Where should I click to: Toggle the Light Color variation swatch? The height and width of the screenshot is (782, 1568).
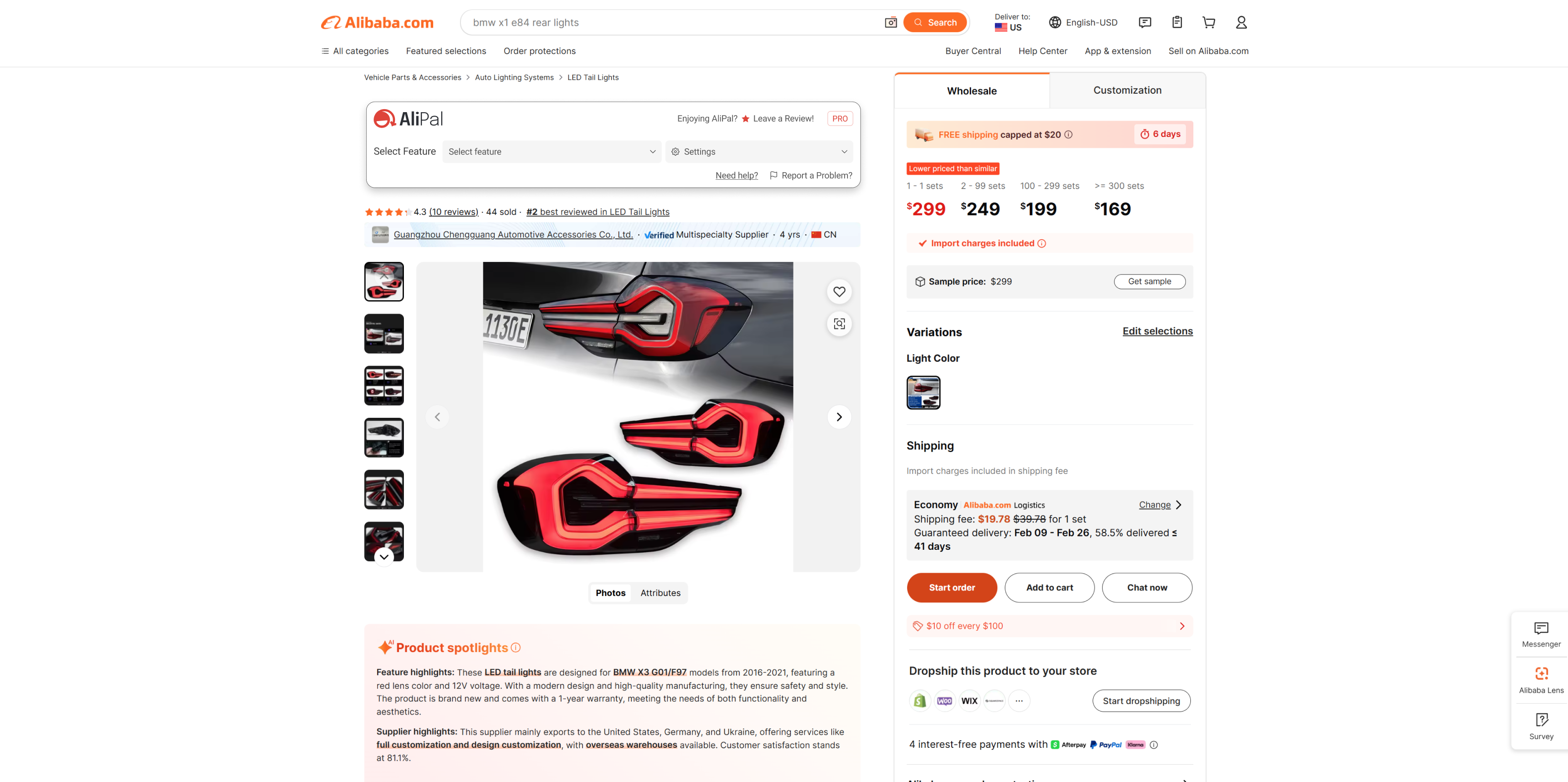923,392
